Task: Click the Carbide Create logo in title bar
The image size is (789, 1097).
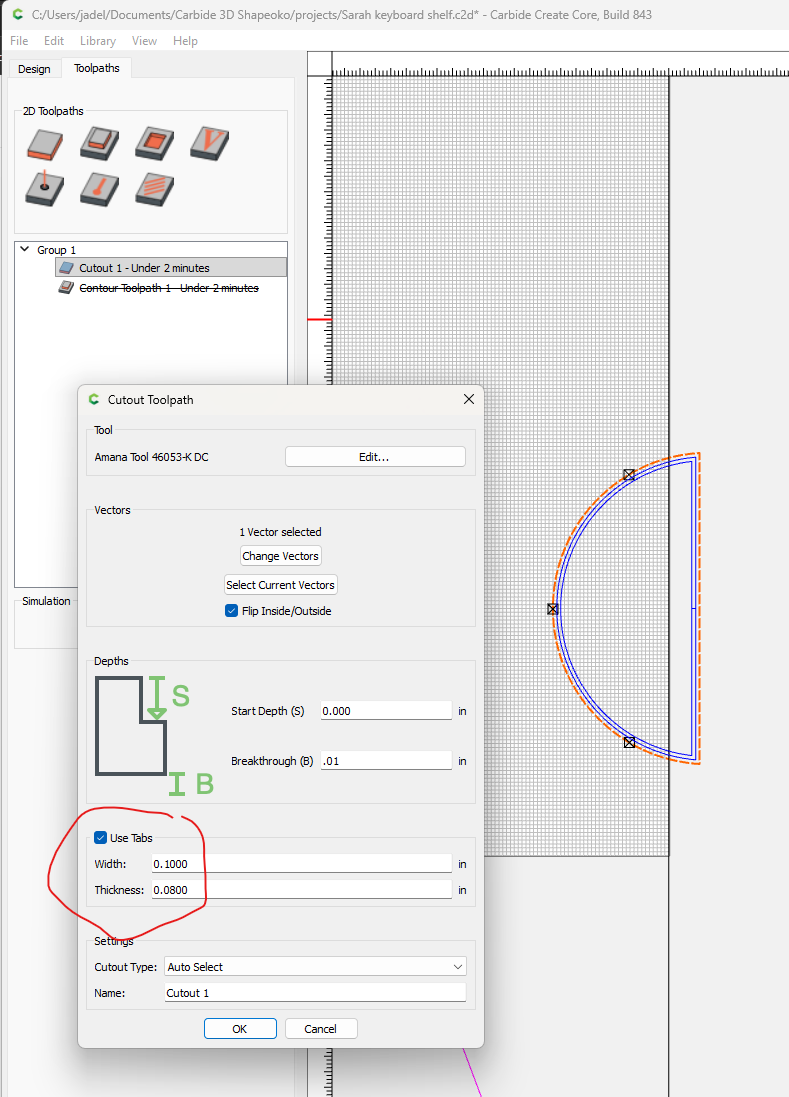Action: (17, 14)
